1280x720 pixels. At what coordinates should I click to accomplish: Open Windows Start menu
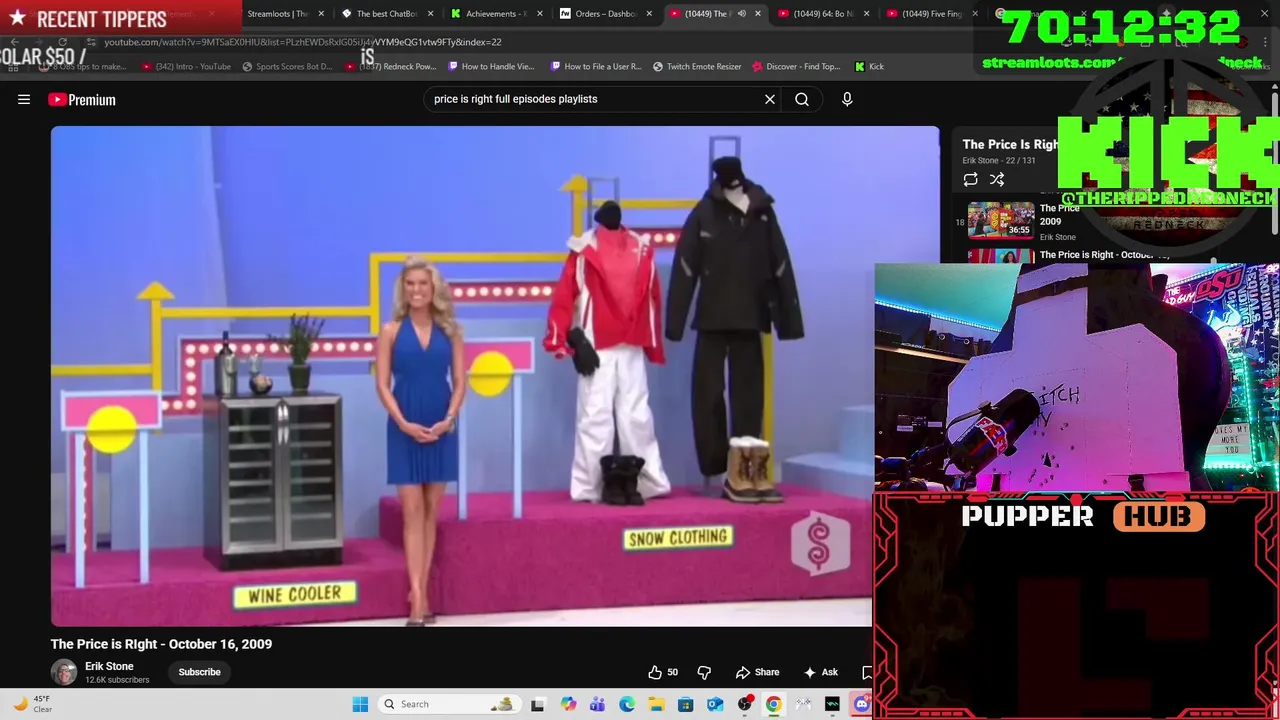[360, 704]
